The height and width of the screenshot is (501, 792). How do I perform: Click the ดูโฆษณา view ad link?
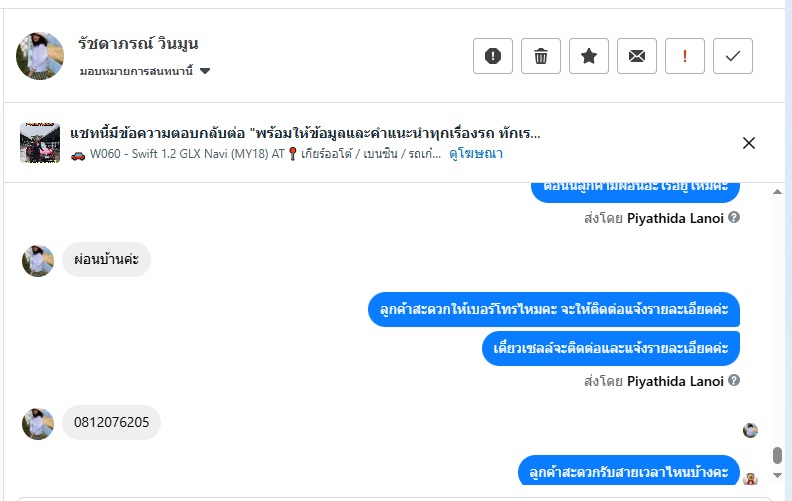476,154
